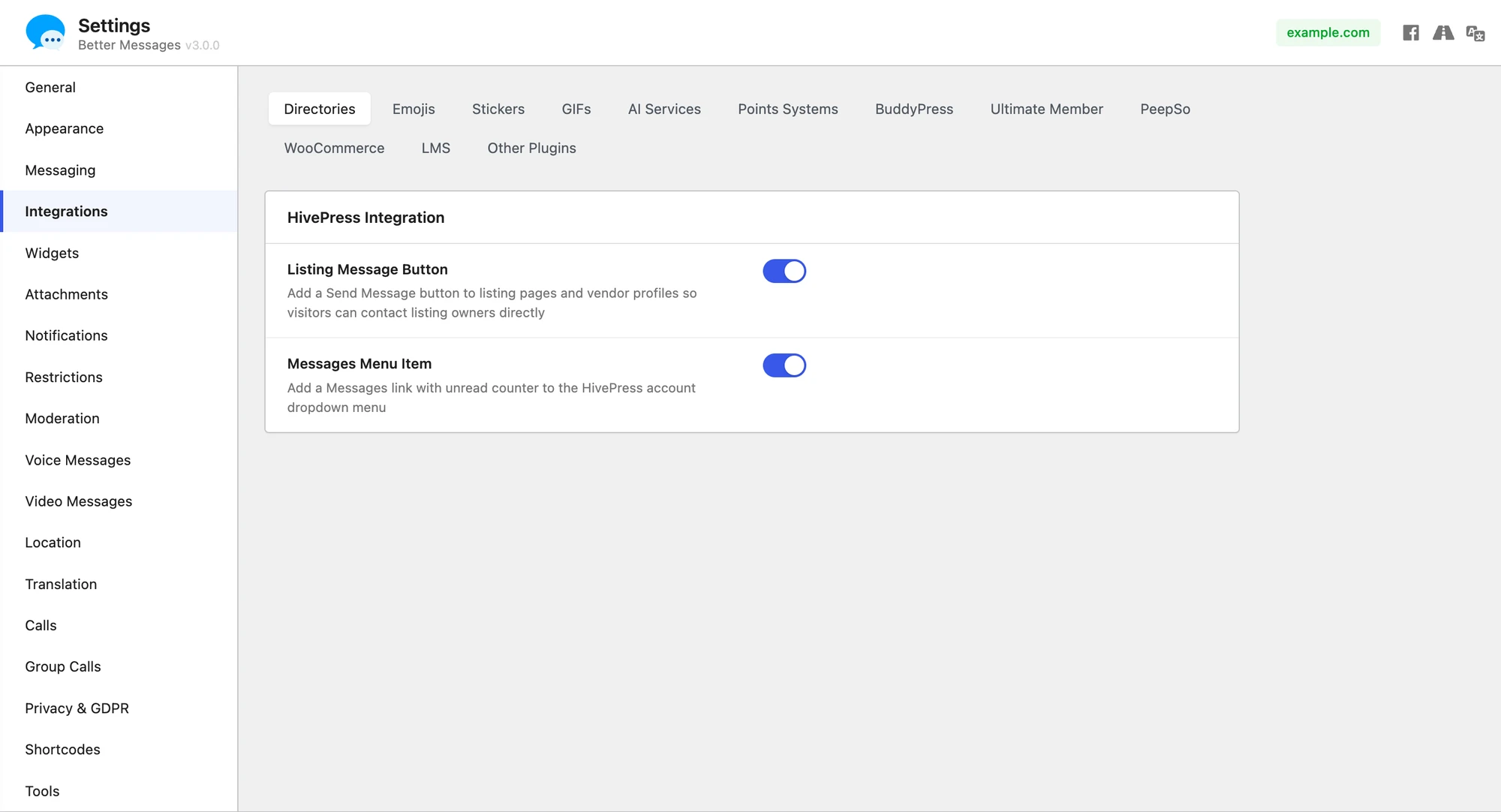Open the Widgets section
The height and width of the screenshot is (812, 1501).
tap(119, 253)
